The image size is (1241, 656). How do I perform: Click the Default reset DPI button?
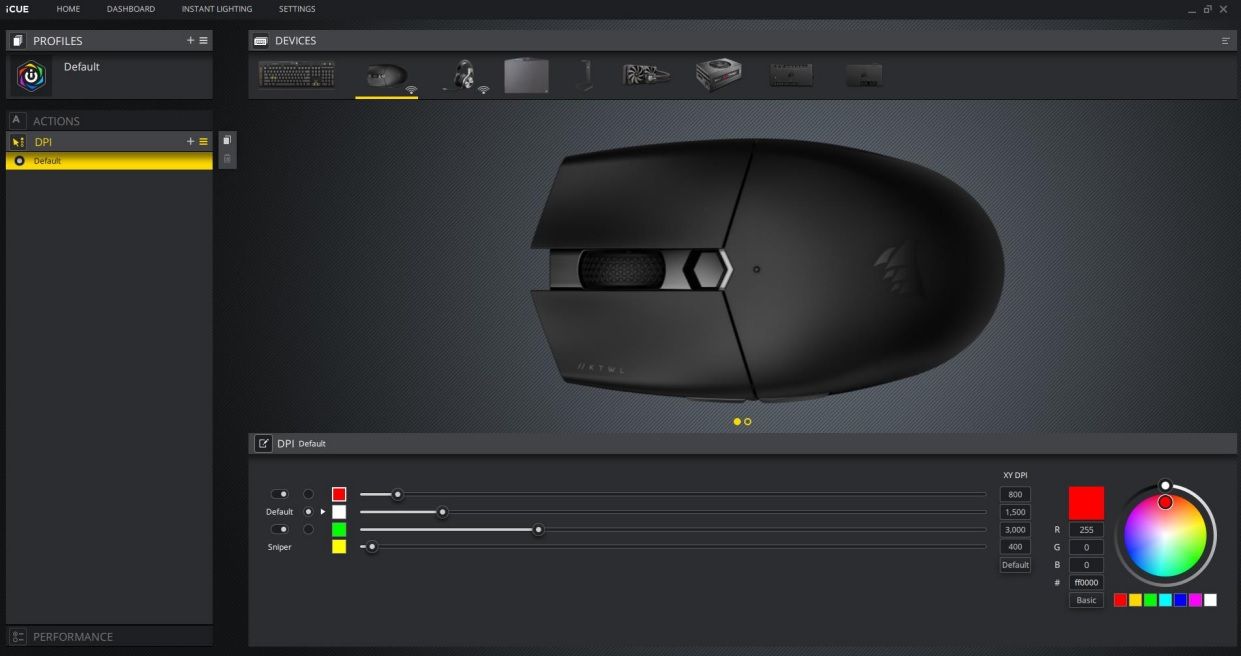[1015, 565]
